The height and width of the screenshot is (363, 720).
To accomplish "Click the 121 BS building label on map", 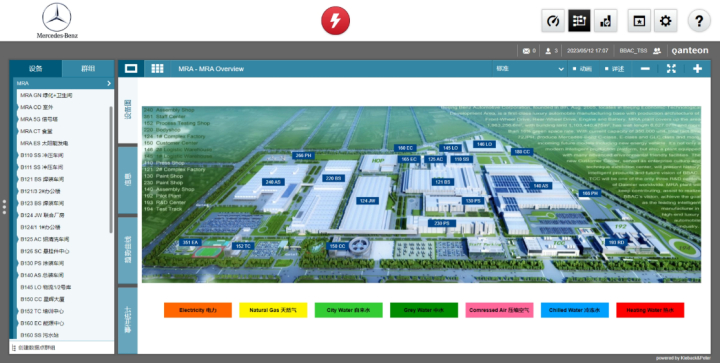I will click(x=443, y=182).
